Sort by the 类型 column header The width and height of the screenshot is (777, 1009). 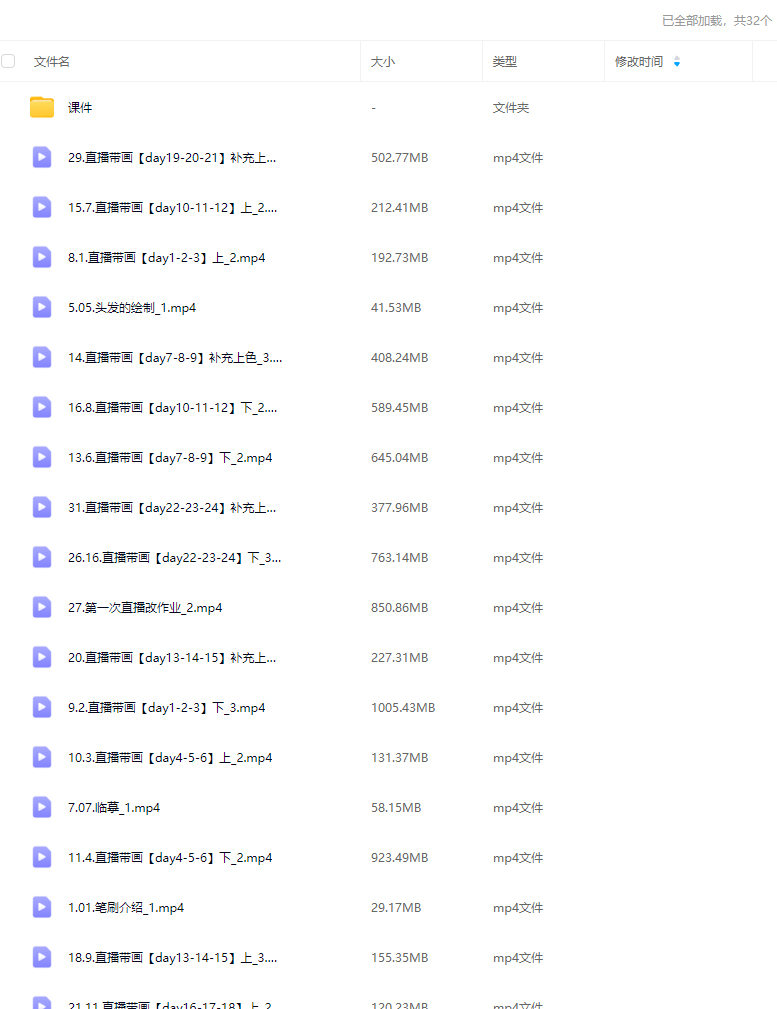(x=504, y=62)
